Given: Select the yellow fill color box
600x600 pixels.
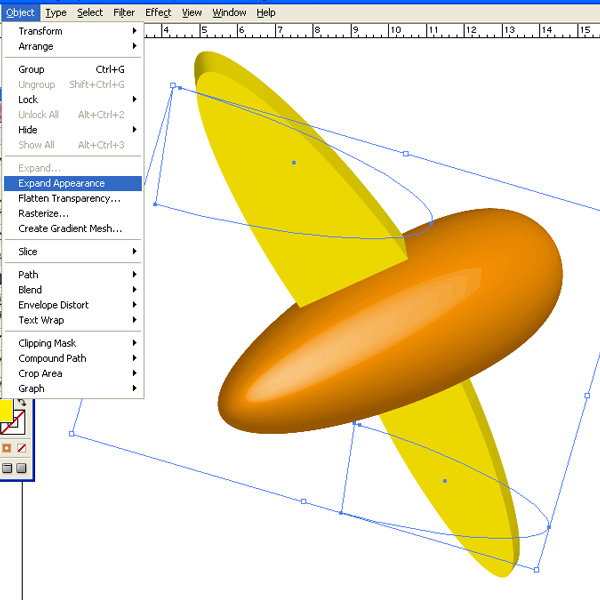Looking at the screenshot, I should point(6,410).
